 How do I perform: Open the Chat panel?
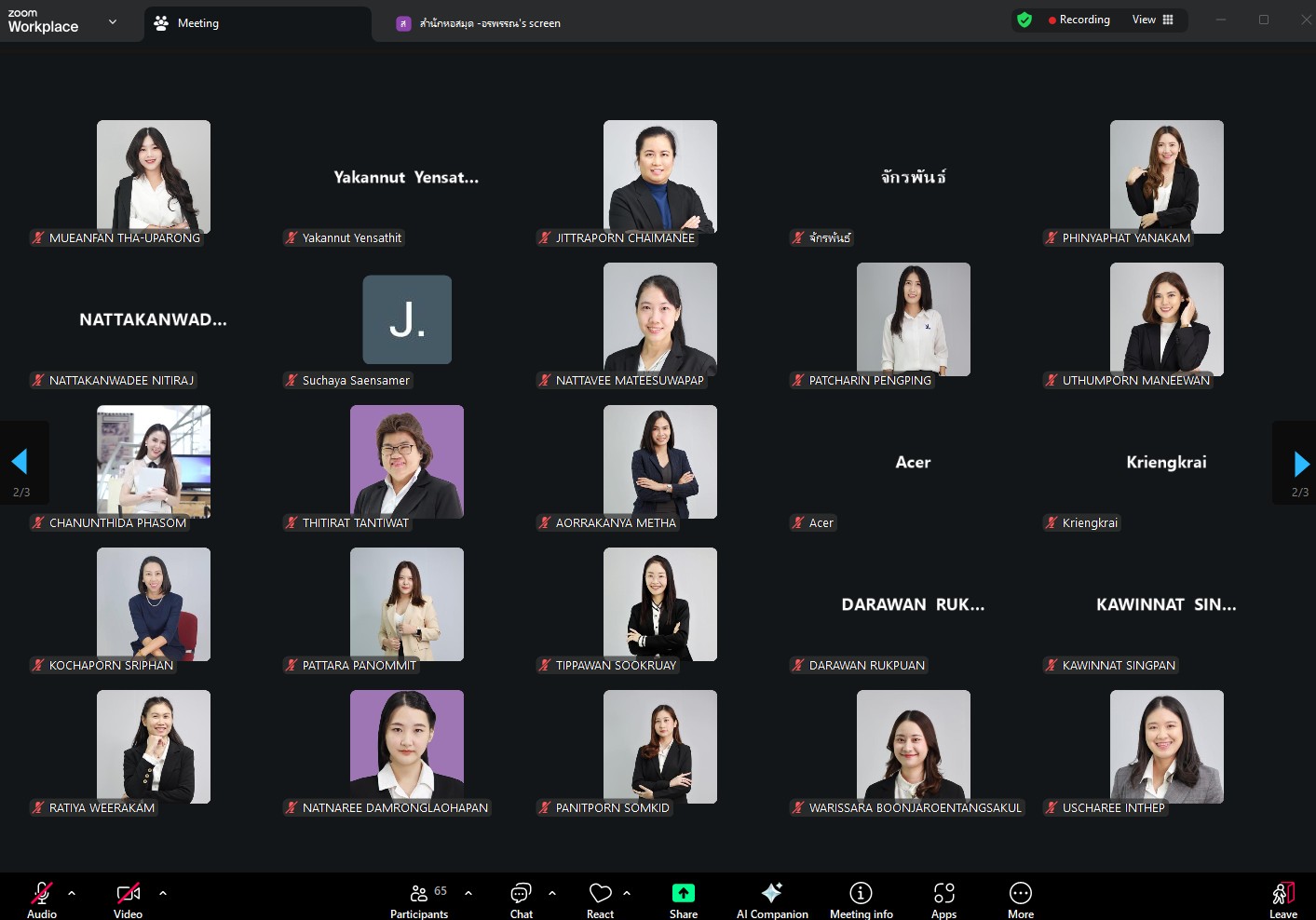[521, 900]
